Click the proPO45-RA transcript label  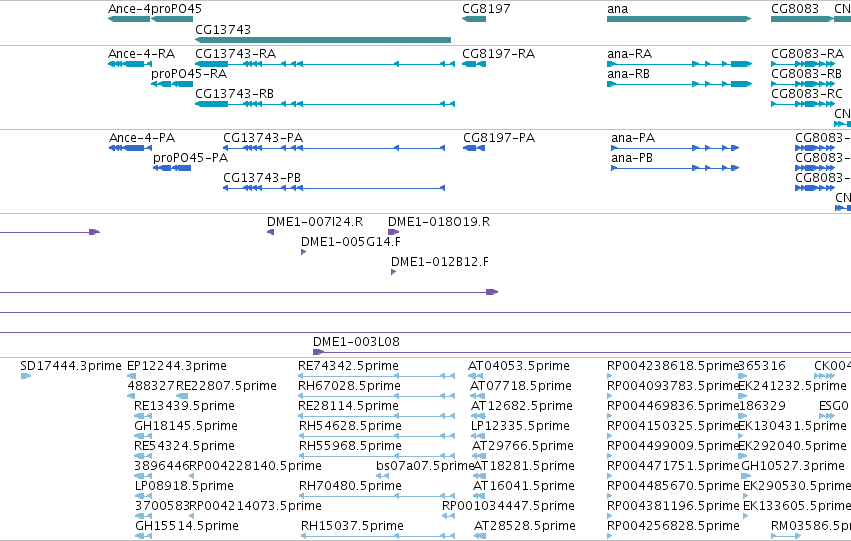189,74
